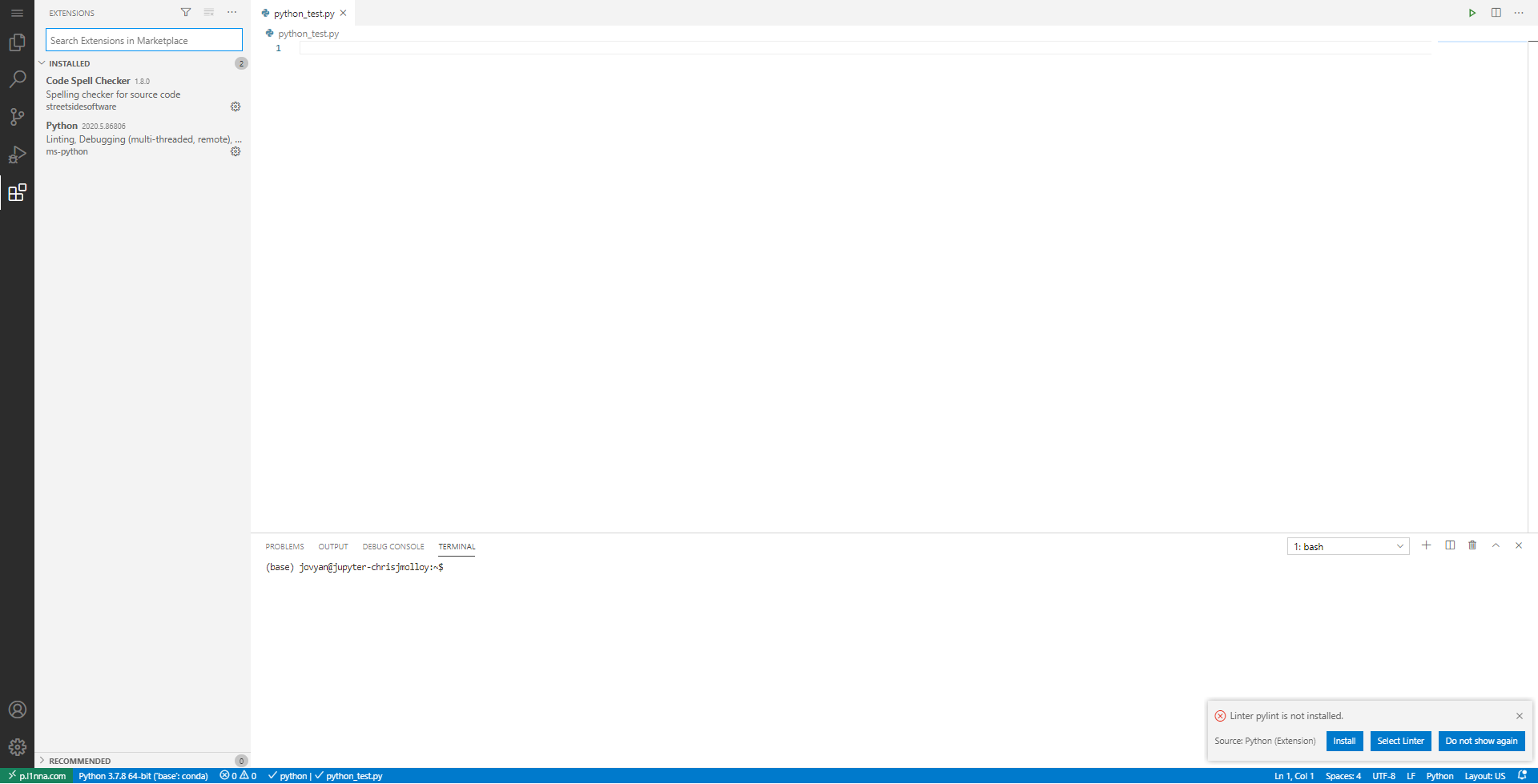
Task: Open the terminal selector '1: bash' dropdown
Action: point(1348,546)
